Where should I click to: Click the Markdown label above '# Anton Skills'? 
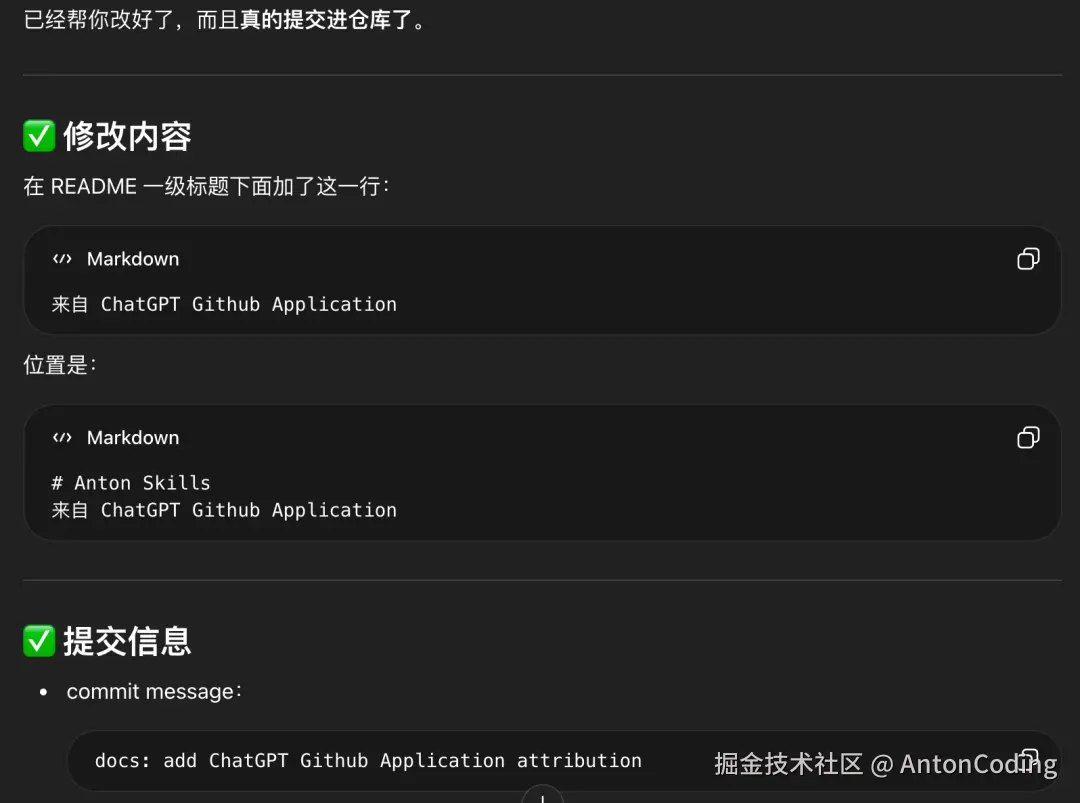(x=133, y=437)
